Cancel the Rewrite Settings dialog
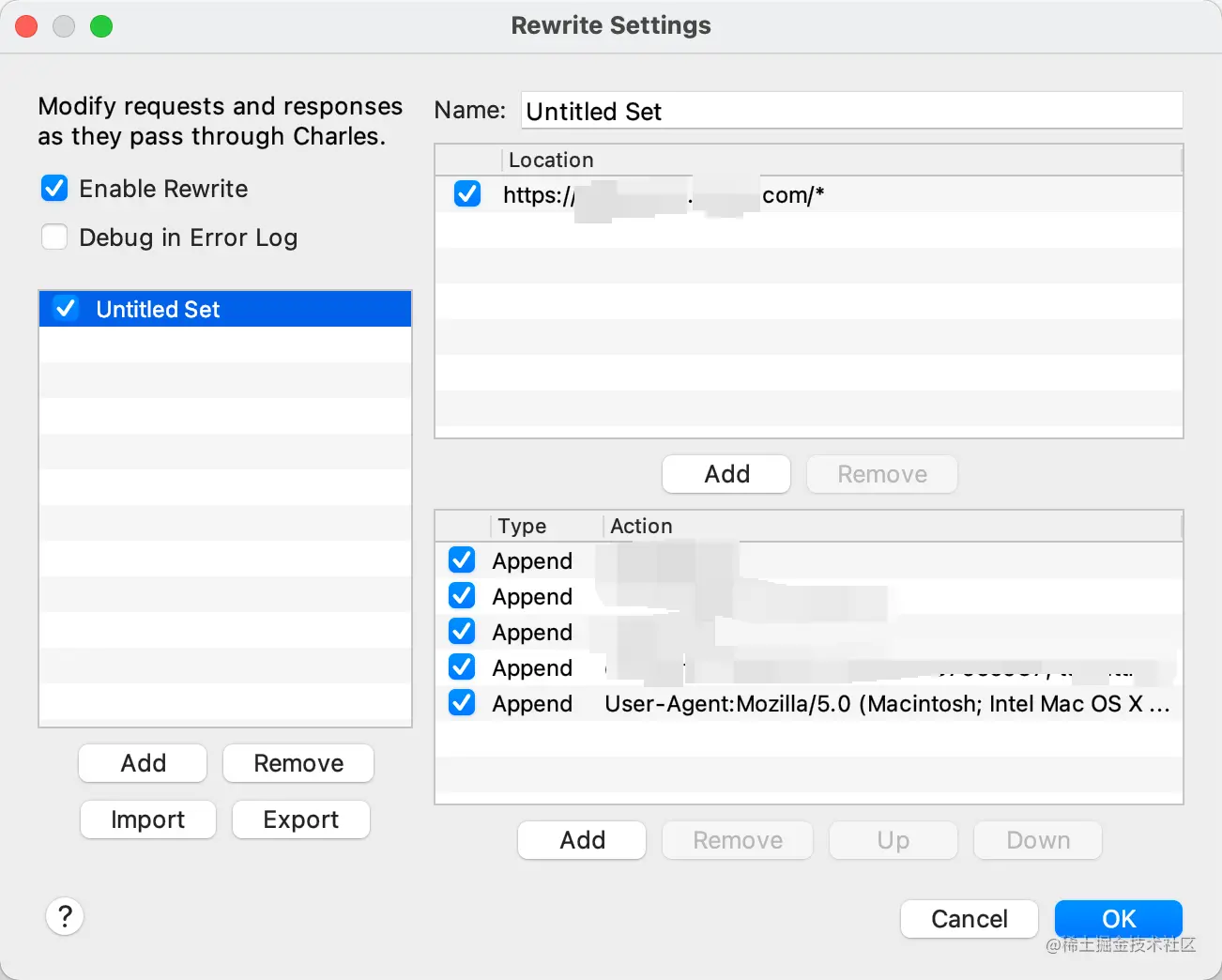Image resolution: width=1222 pixels, height=980 pixels. [969, 918]
